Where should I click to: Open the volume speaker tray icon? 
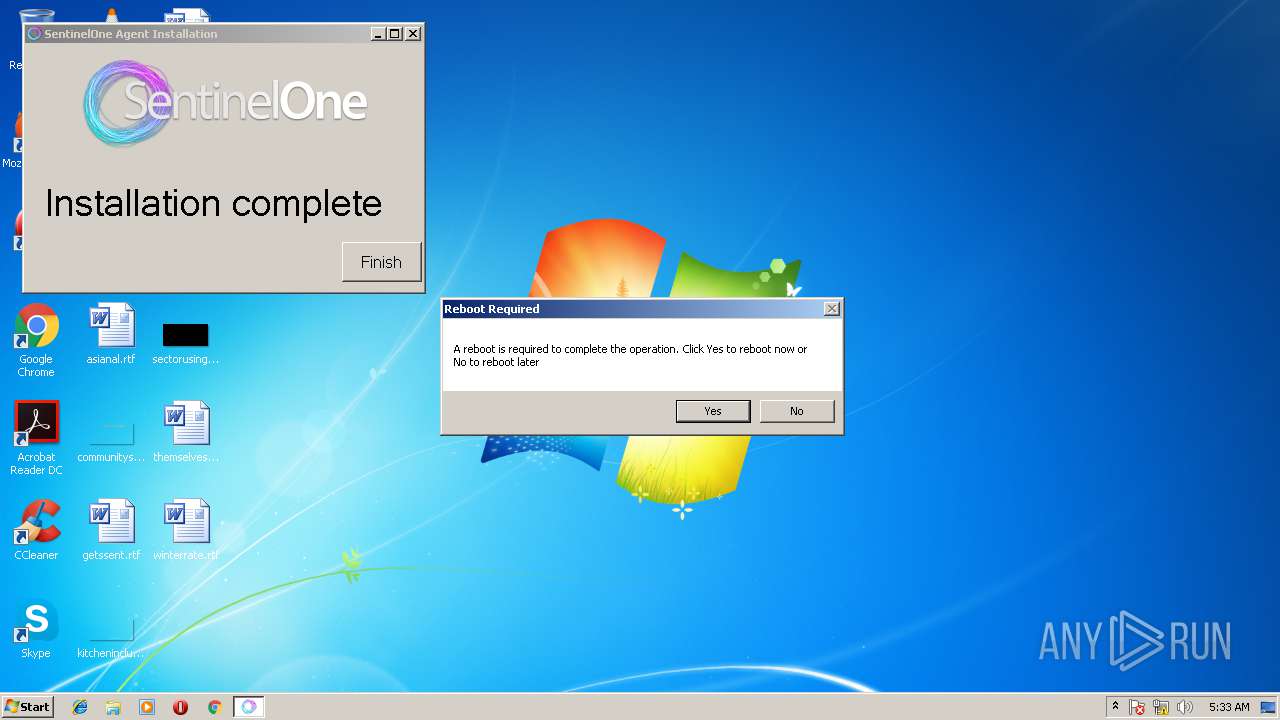[1185, 707]
